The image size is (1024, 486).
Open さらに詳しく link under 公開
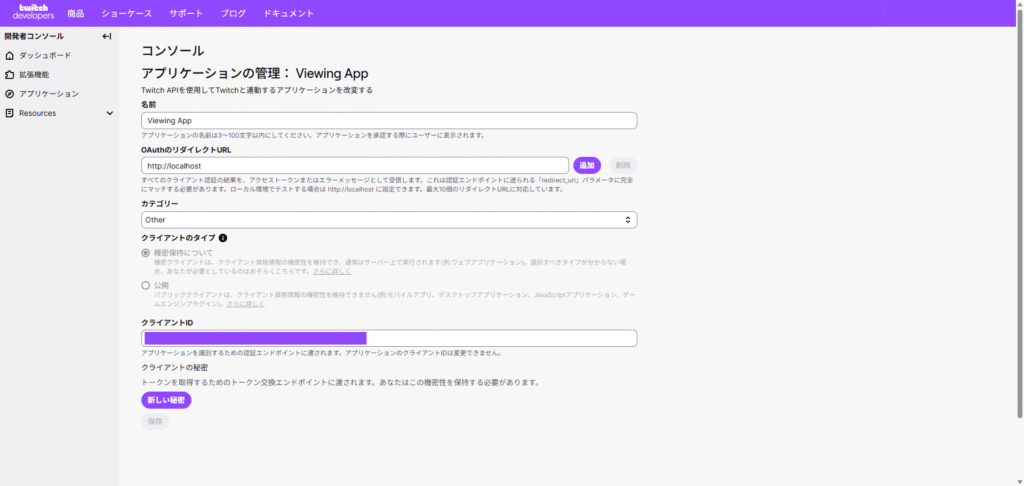click(245, 304)
